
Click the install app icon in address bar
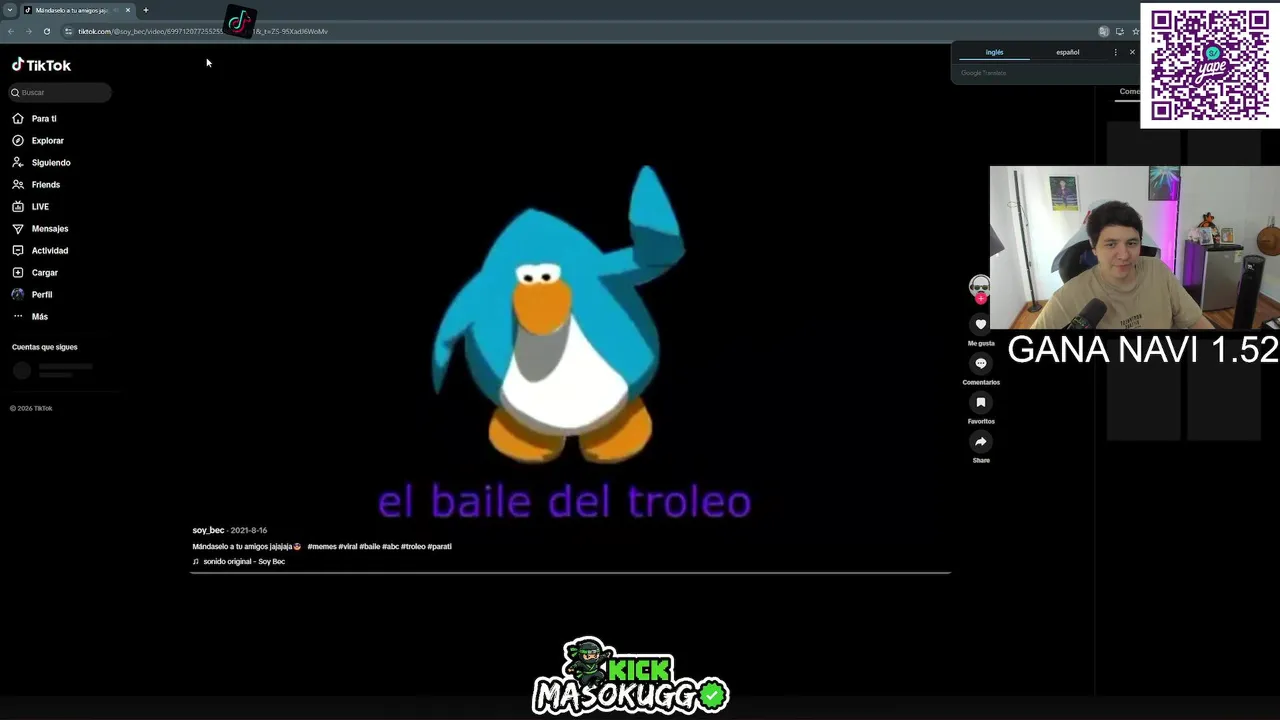(1120, 31)
